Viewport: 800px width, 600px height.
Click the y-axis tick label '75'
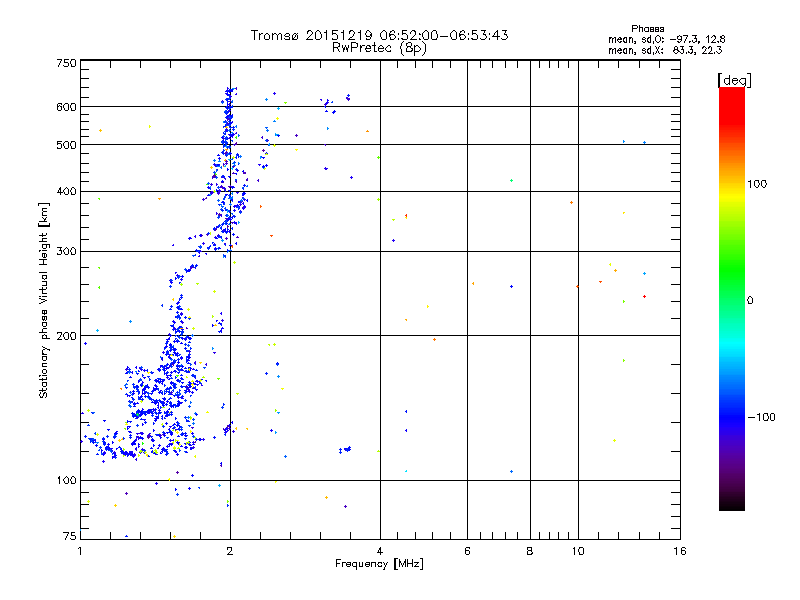[70, 536]
